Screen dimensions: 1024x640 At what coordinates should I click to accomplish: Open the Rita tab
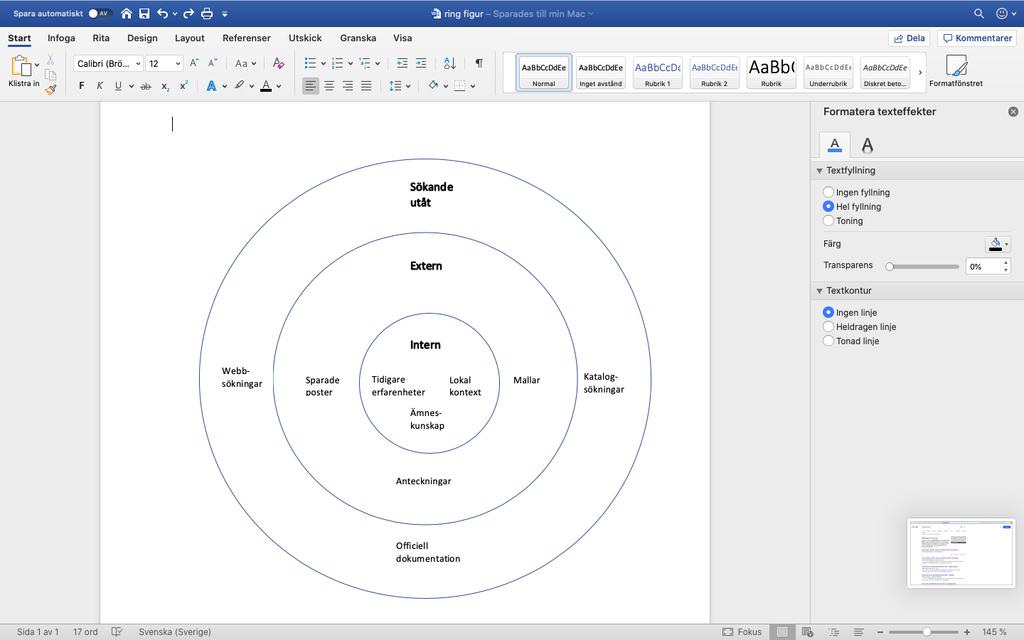click(x=101, y=38)
